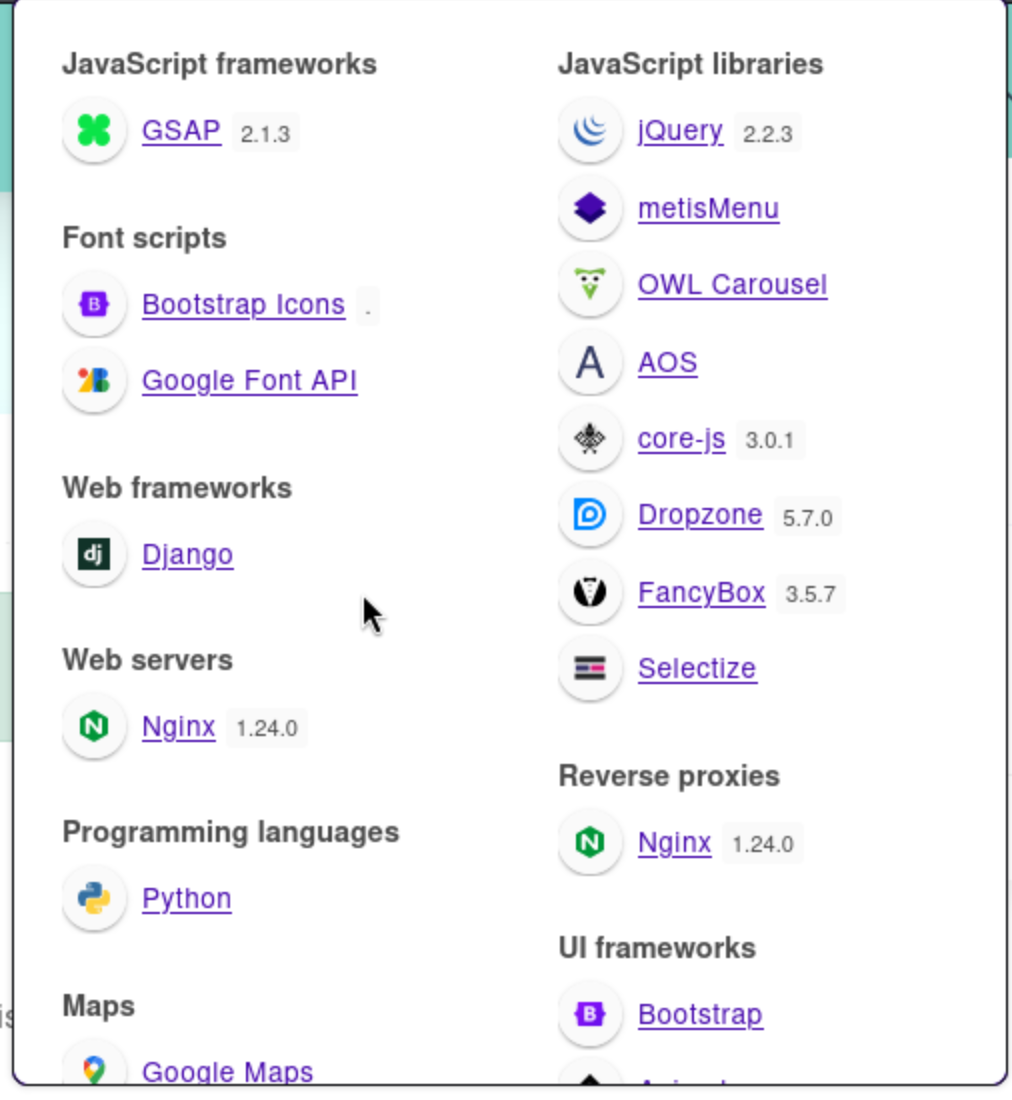Screen dimensions: 1012x1100
Task: Open the Bootstrap Icons link
Action: [243, 304]
